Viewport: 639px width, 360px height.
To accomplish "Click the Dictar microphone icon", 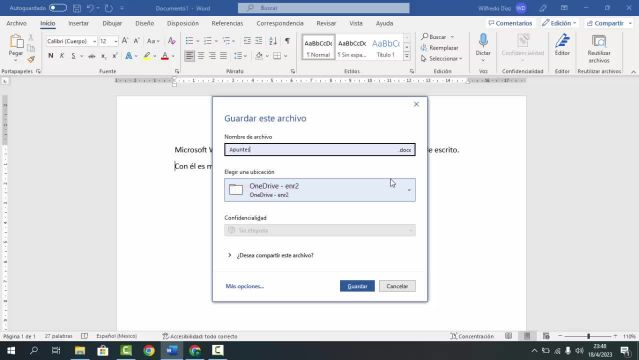I will 483,40.
